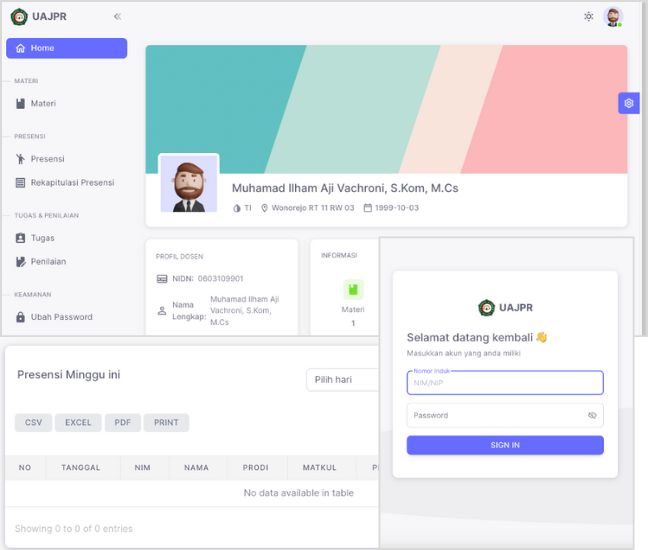Collapse sidebar with double chevron icon
The image size is (648, 550).
[x=117, y=16]
